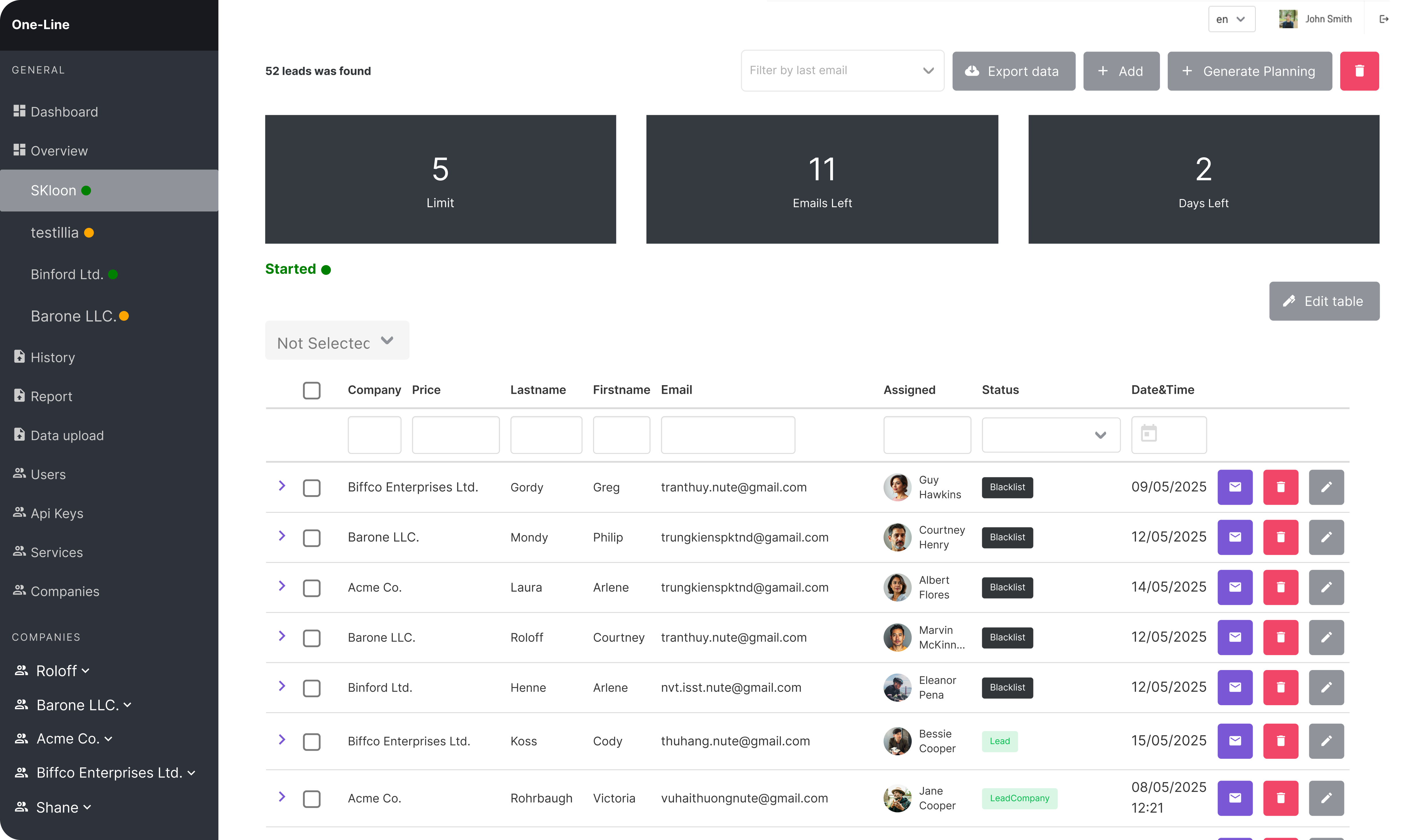Delete the Mondy Philip lead row

1280,537
